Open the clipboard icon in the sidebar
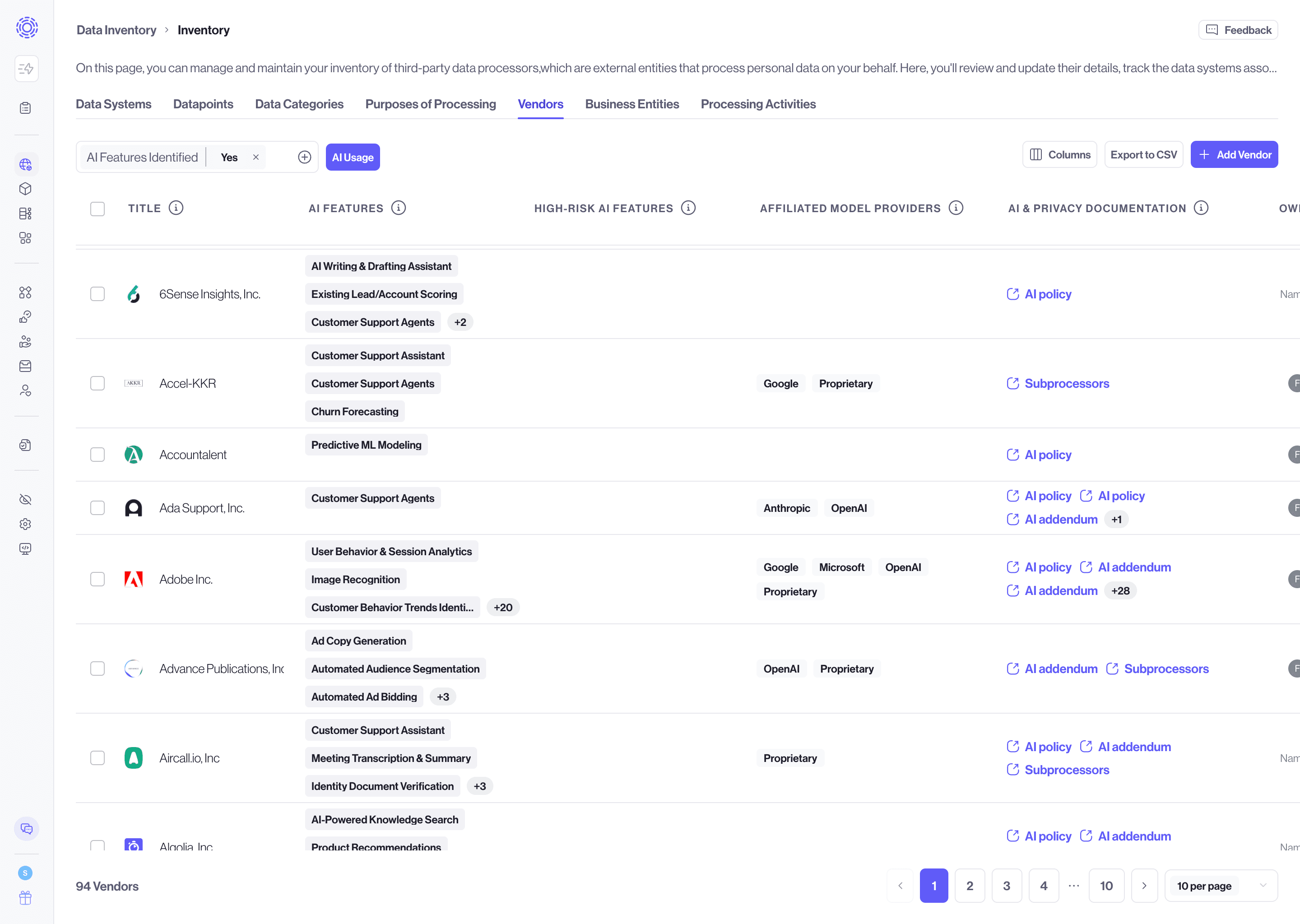The image size is (1300, 924). (26, 108)
